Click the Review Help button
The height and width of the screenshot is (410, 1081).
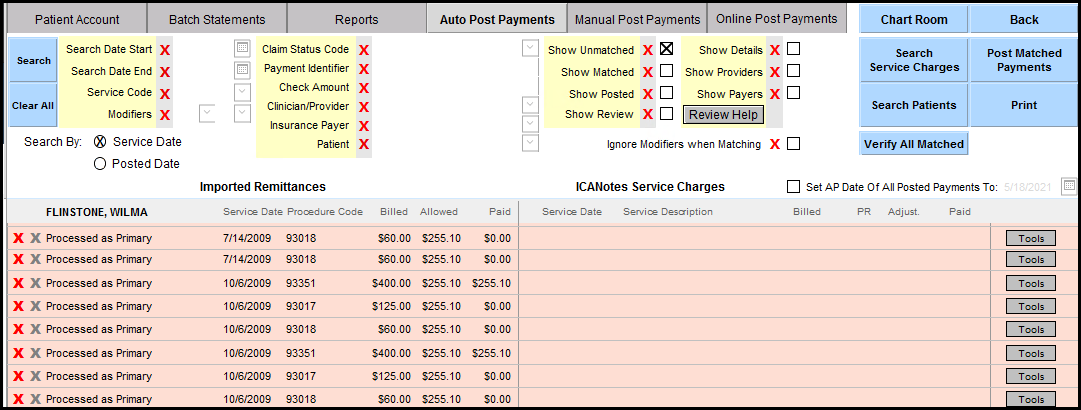point(723,115)
